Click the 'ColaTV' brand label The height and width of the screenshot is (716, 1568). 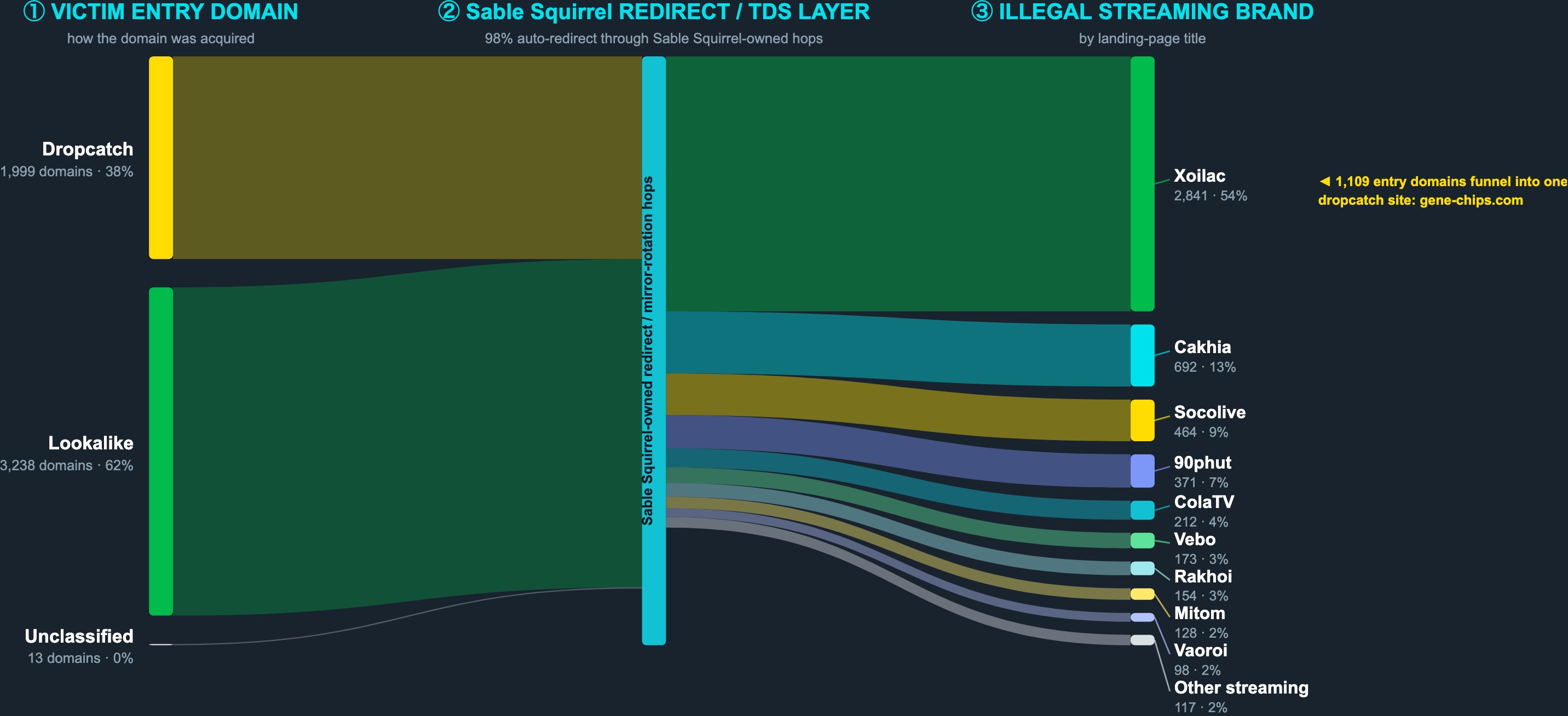[1204, 501]
